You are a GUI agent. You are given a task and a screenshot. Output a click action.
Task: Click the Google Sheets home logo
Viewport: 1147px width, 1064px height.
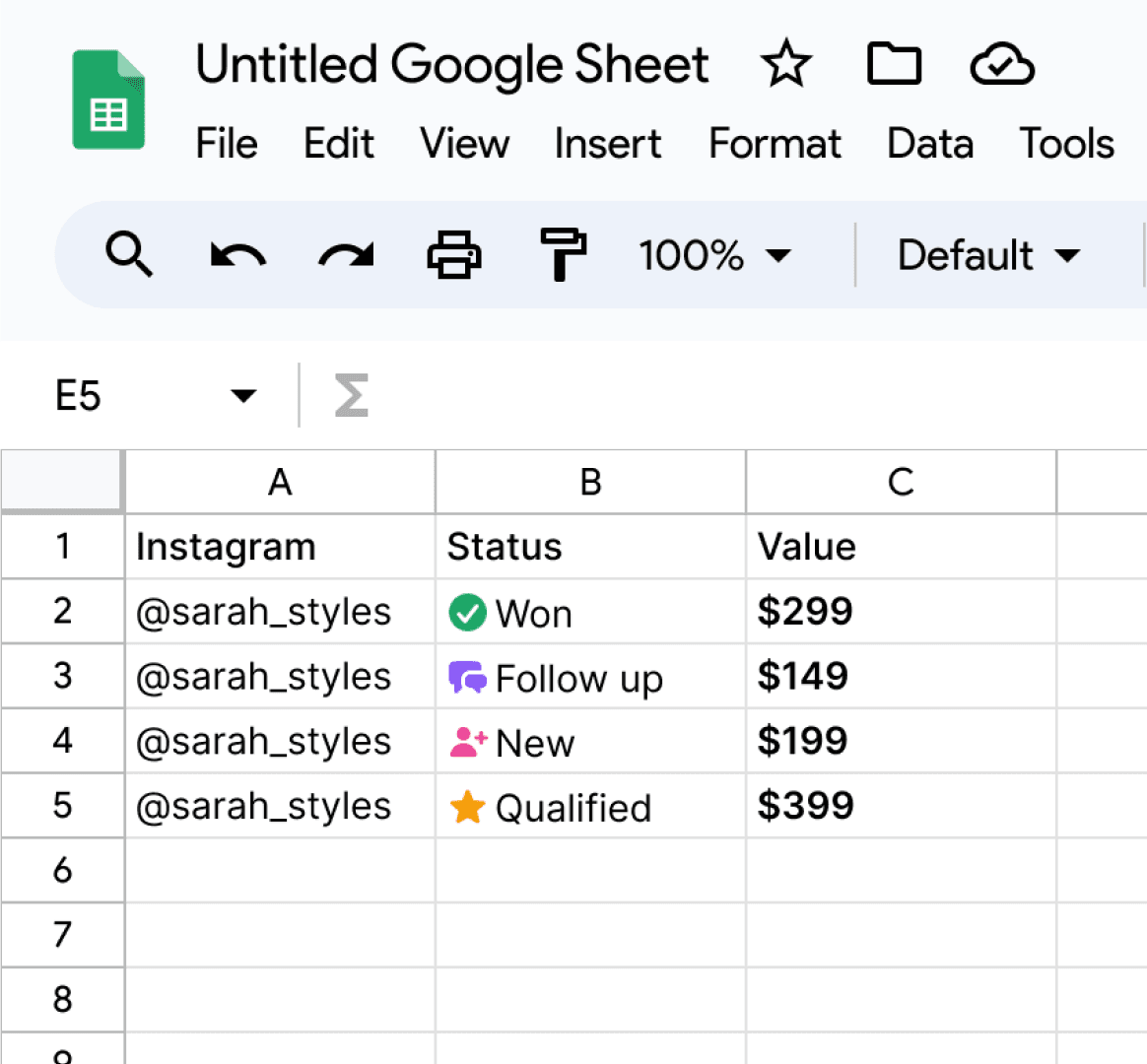(108, 100)
